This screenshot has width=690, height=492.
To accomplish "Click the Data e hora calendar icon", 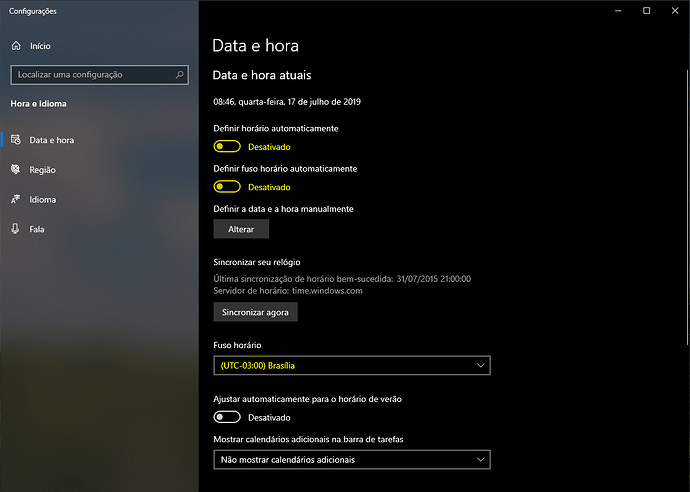I will point(16,140).
